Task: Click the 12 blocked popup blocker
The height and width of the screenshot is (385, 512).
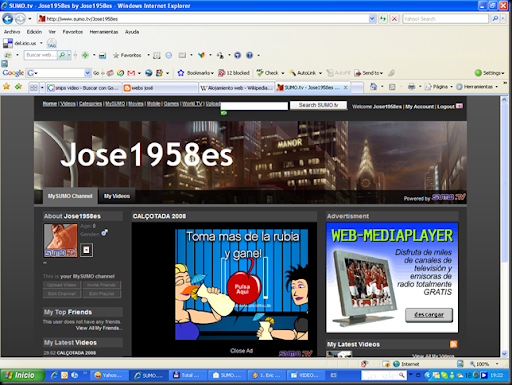Action: (x=234, y=73)
